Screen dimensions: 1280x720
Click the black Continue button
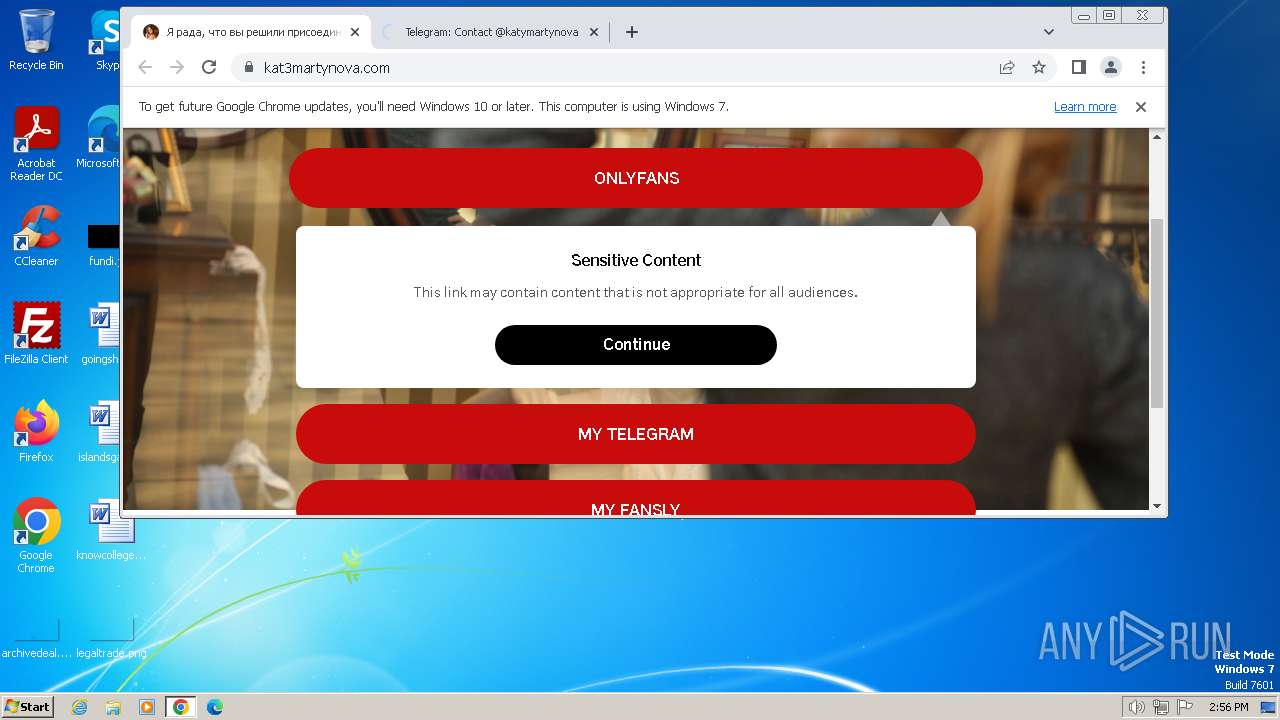pos(636,344)
